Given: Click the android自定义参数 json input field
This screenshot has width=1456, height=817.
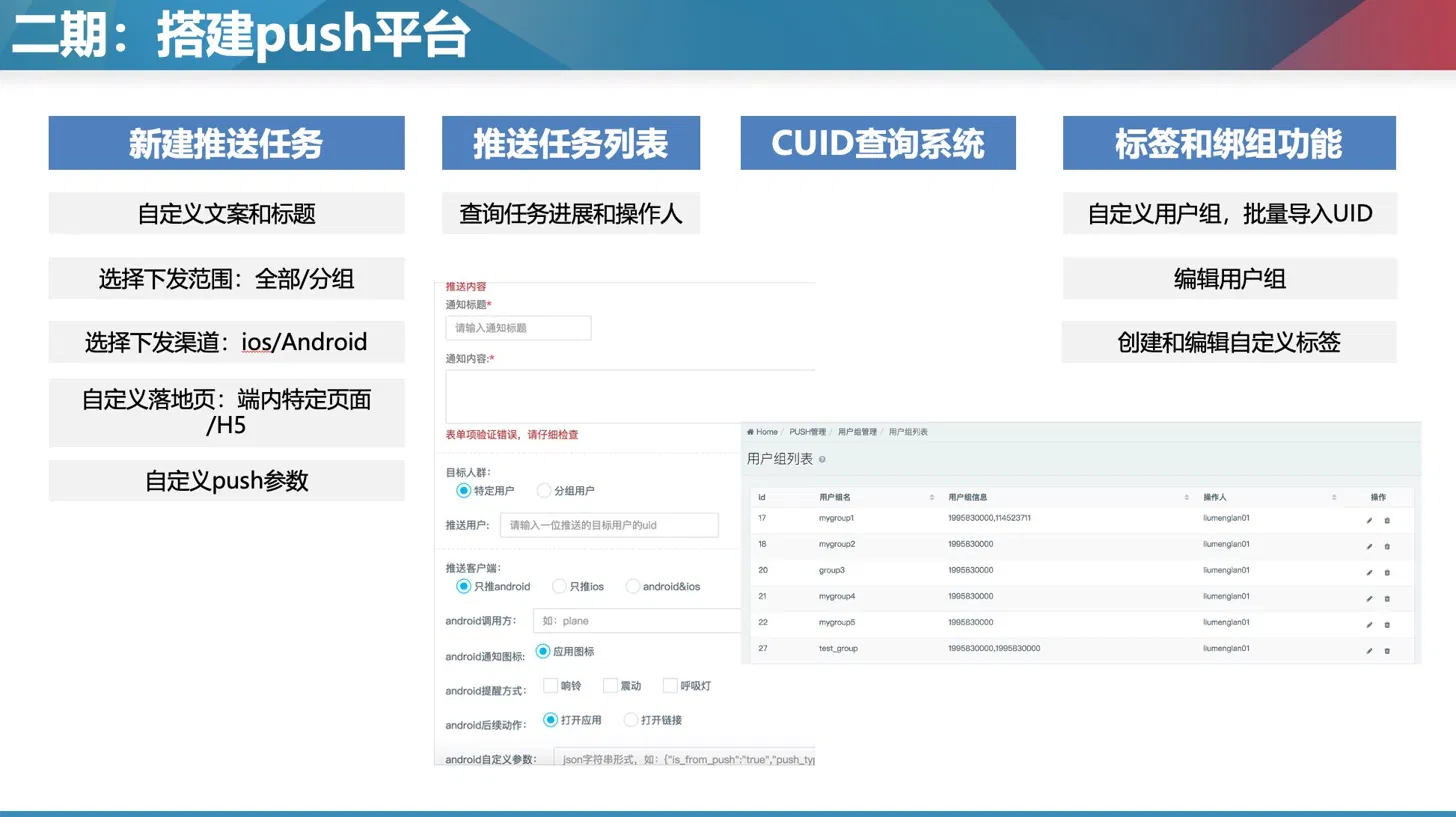Looking at the screenshot, I should tap(685, 759).
